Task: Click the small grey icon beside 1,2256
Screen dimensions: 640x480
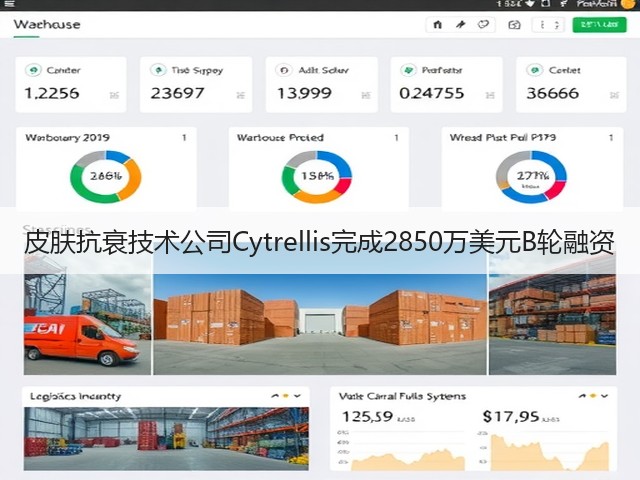Action: coord(114,95)
